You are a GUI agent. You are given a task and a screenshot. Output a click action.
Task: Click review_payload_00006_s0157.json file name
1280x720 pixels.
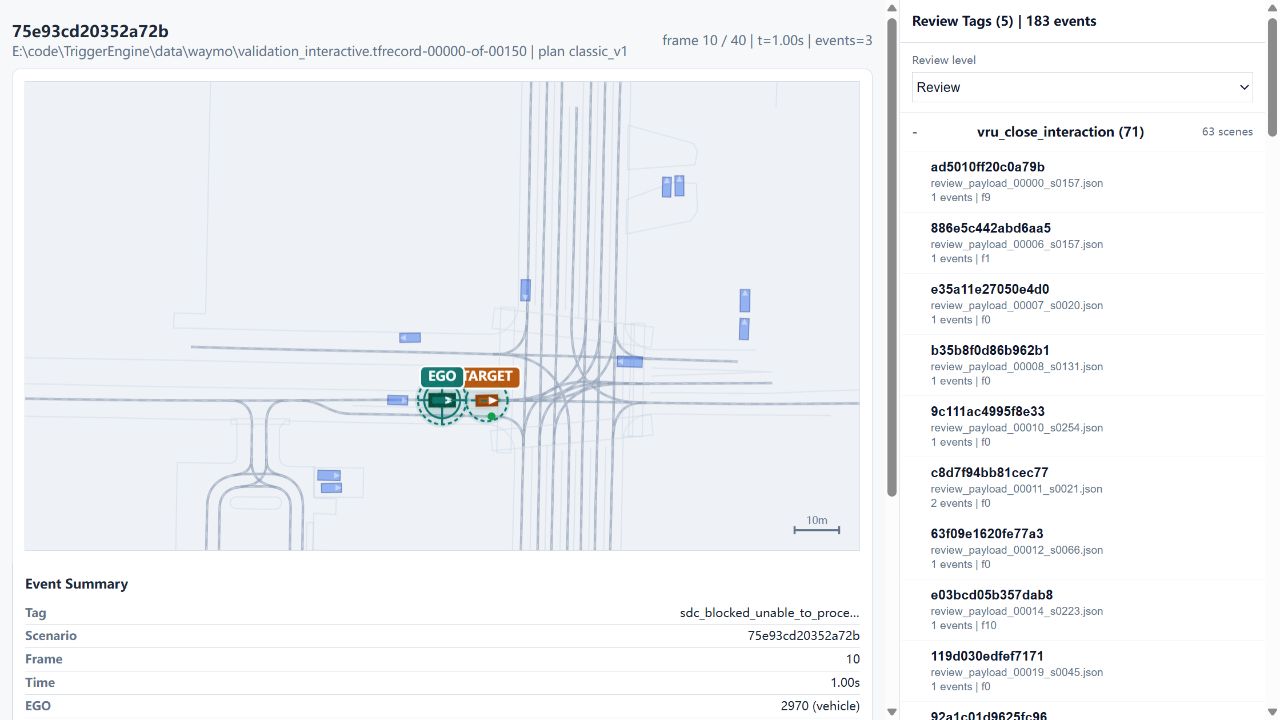tap(1016, 244)
